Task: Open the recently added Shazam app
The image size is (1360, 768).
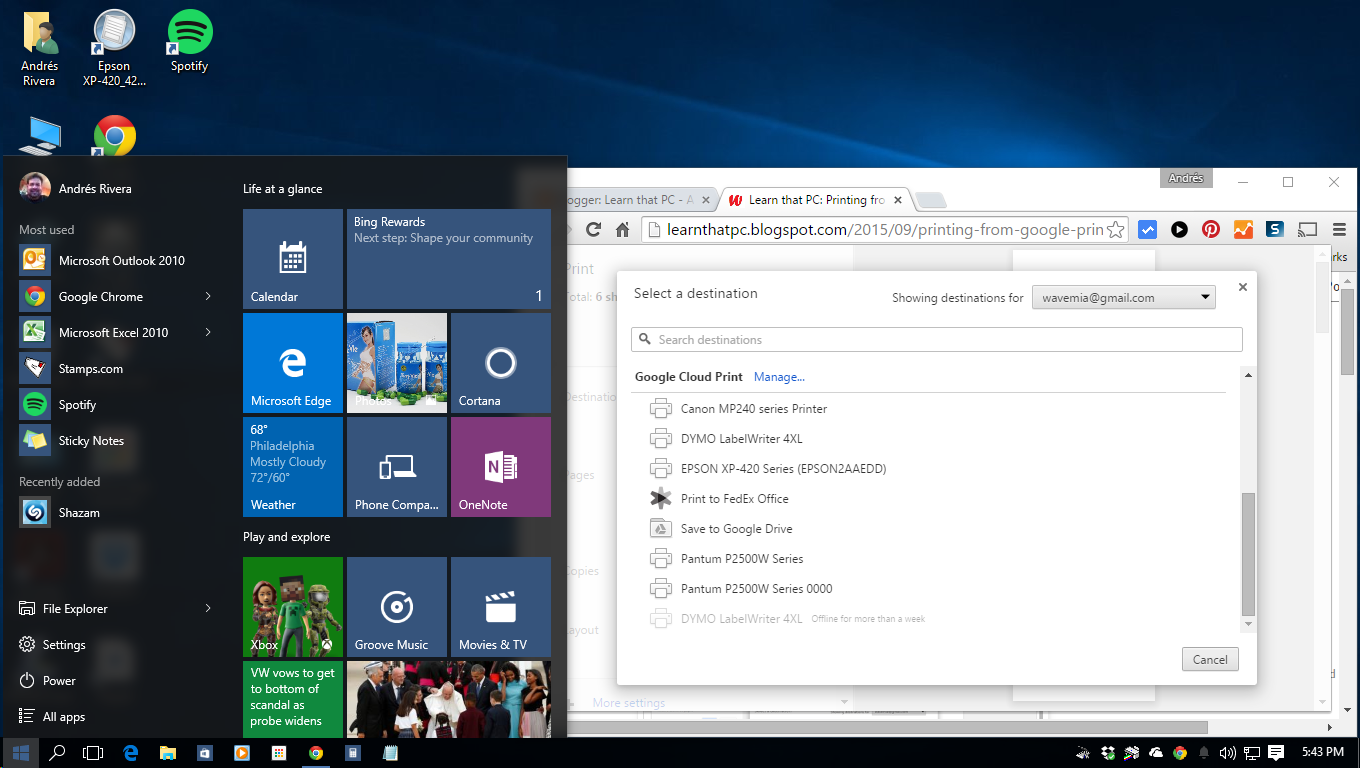Action: 117,512
